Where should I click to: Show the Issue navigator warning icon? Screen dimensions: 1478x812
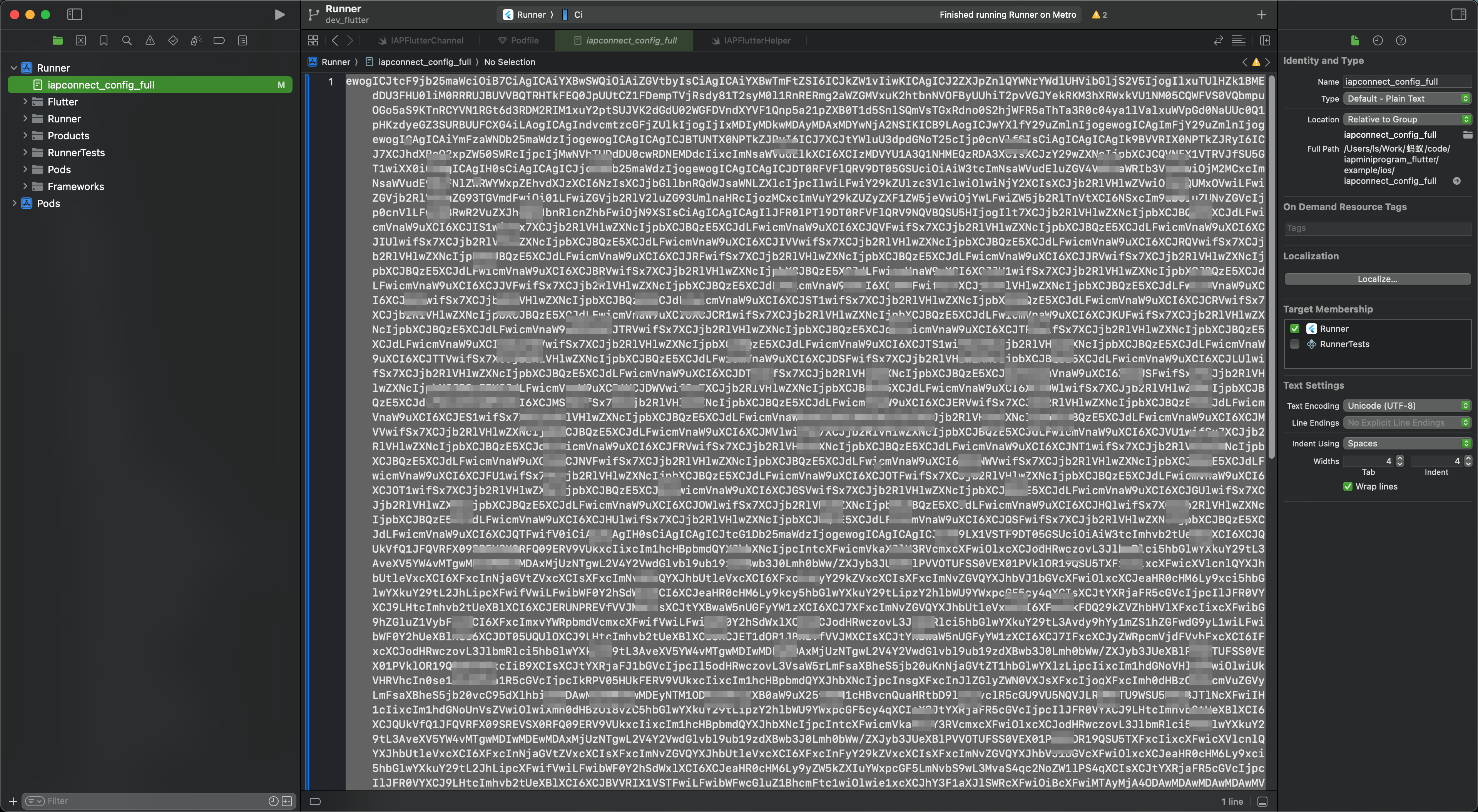pos(150,40)
